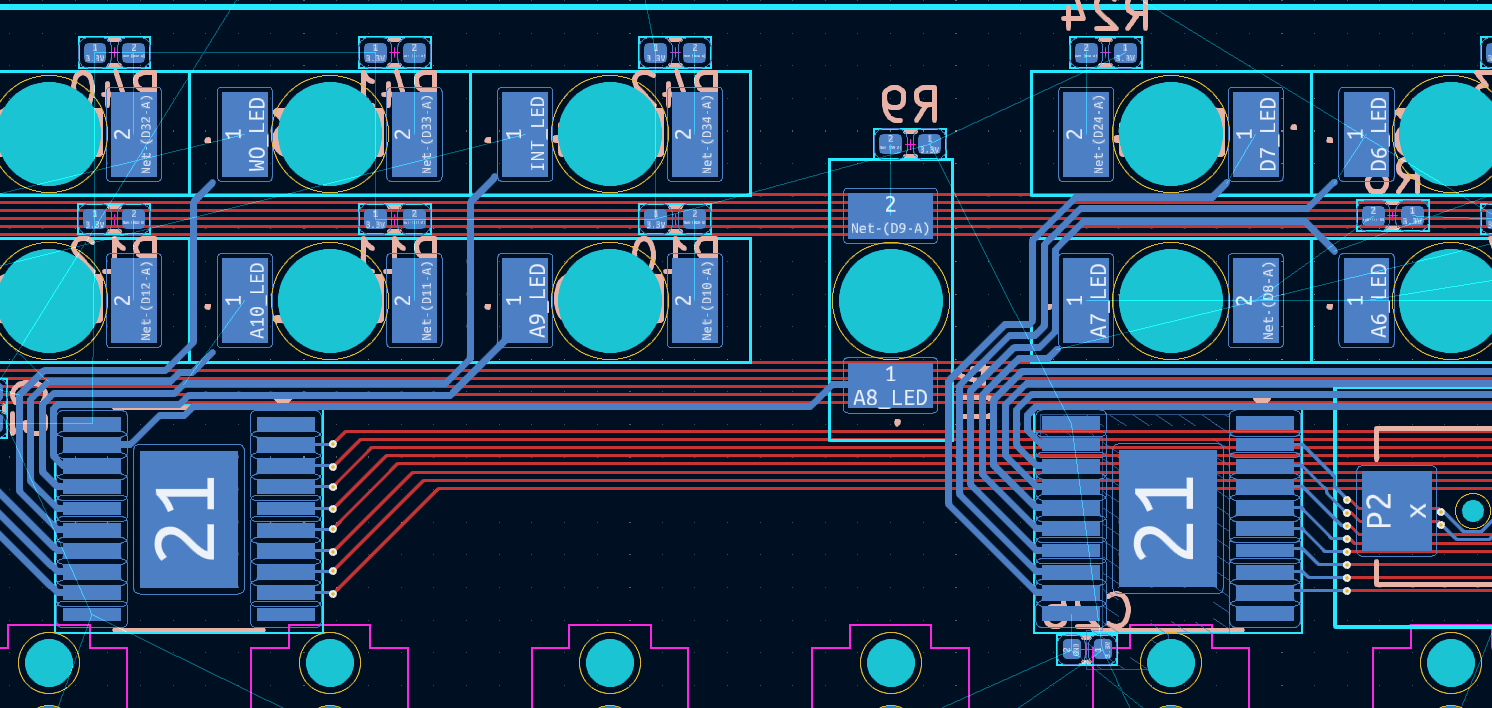Viewport: 1492px width, 708px height.
Task: Select the D7_LED pad
Action: click(x=1256, y=134)
